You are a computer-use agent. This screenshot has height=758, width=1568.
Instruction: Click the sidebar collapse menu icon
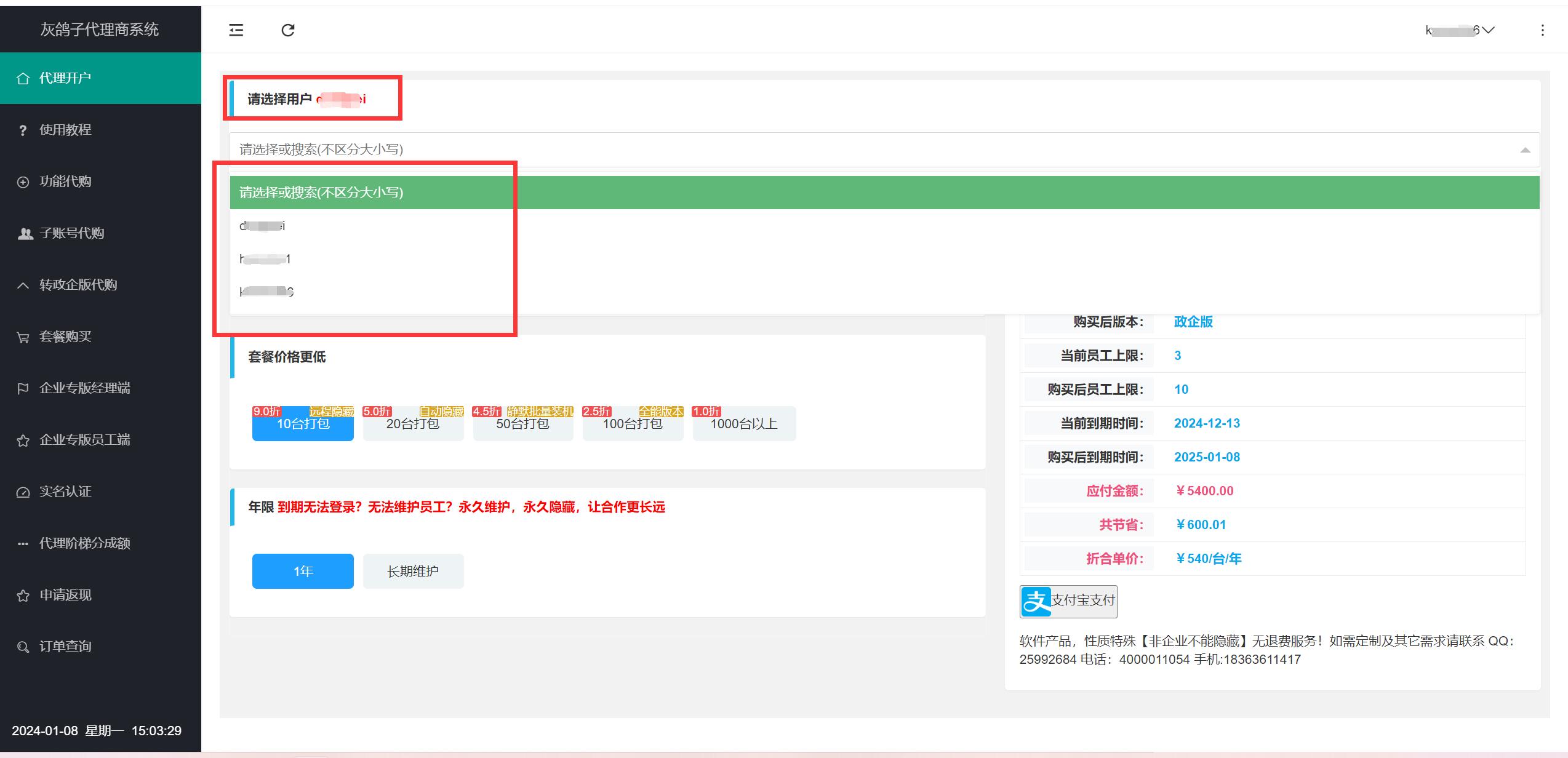(236, 30)
